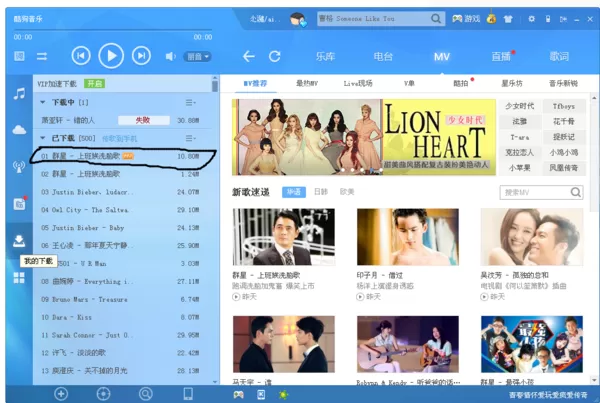Viewport: 600px width, 403px height.
Task: Open the 已下载 section list menu
Action: click(x=190, y=138)
